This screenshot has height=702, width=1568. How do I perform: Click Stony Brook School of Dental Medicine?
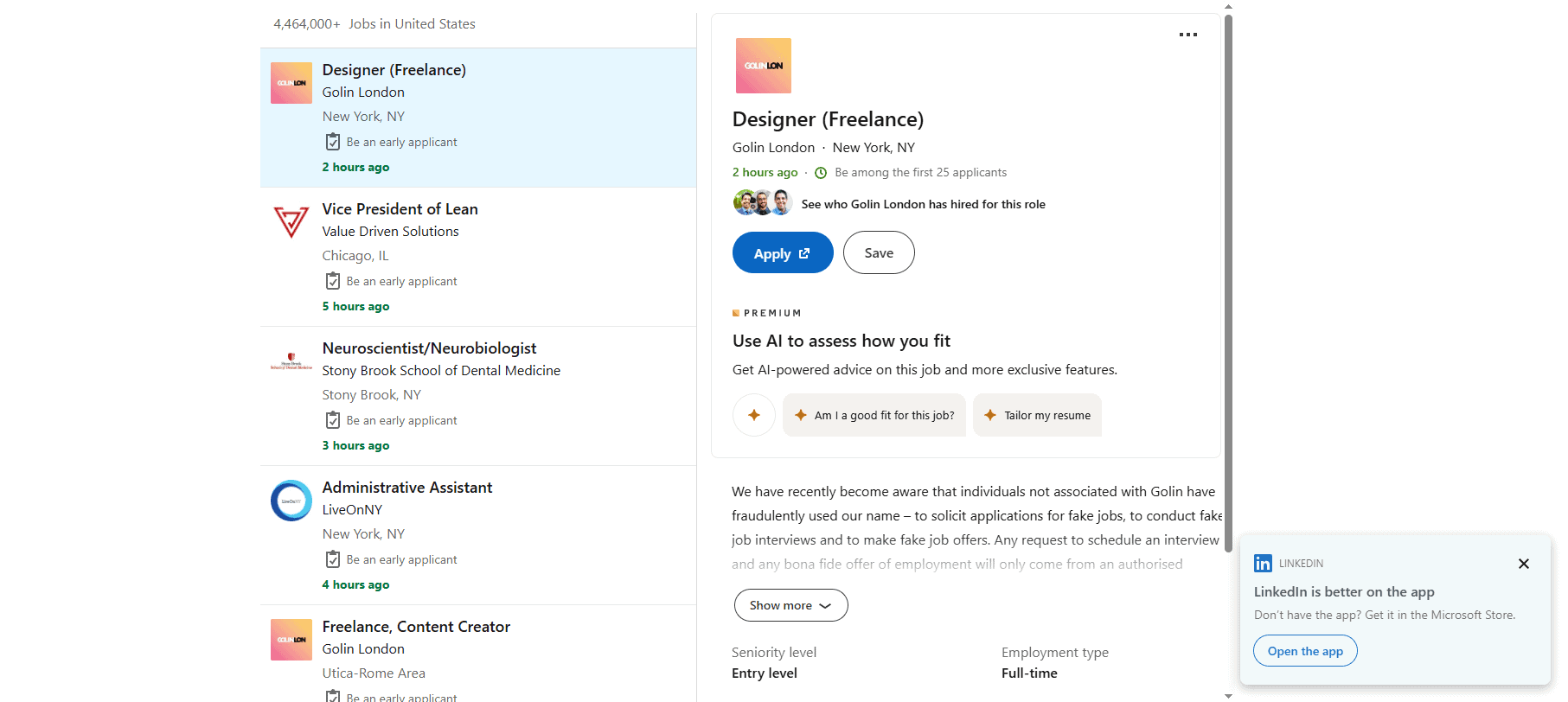(441, 371)
